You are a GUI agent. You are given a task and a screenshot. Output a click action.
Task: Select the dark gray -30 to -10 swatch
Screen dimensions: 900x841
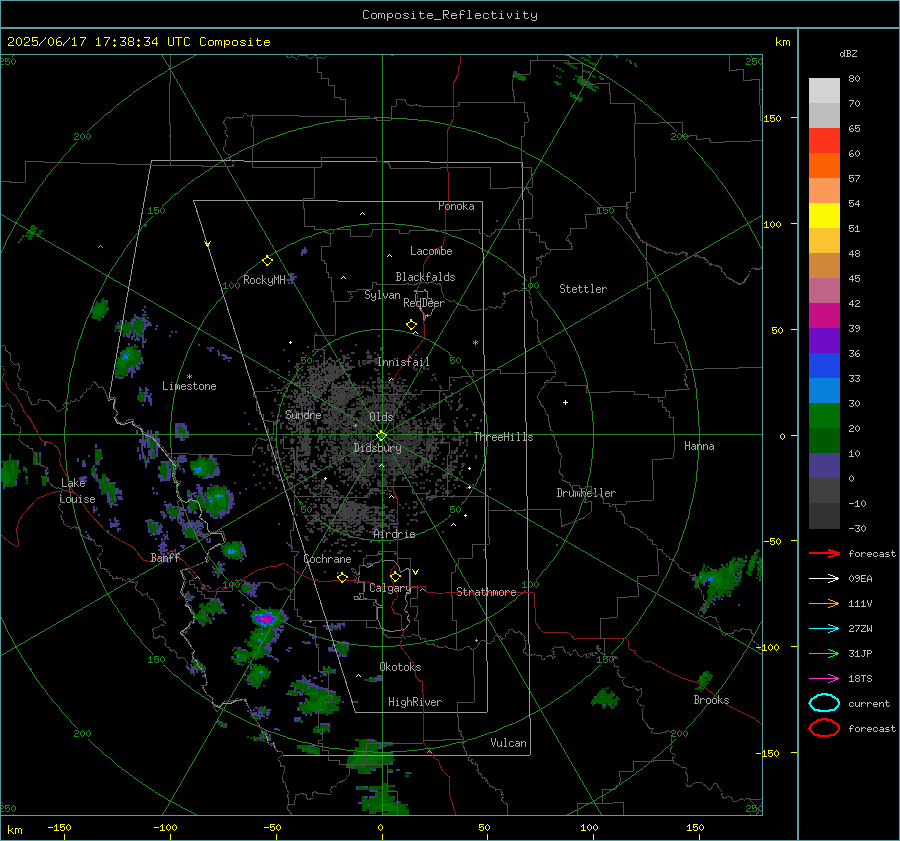[824, 516]
